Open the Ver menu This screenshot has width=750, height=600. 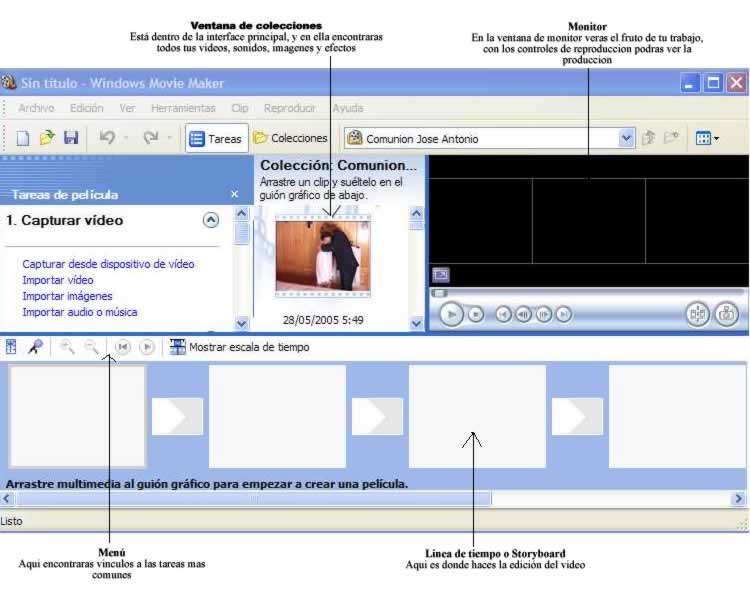(x=127, y=108)
